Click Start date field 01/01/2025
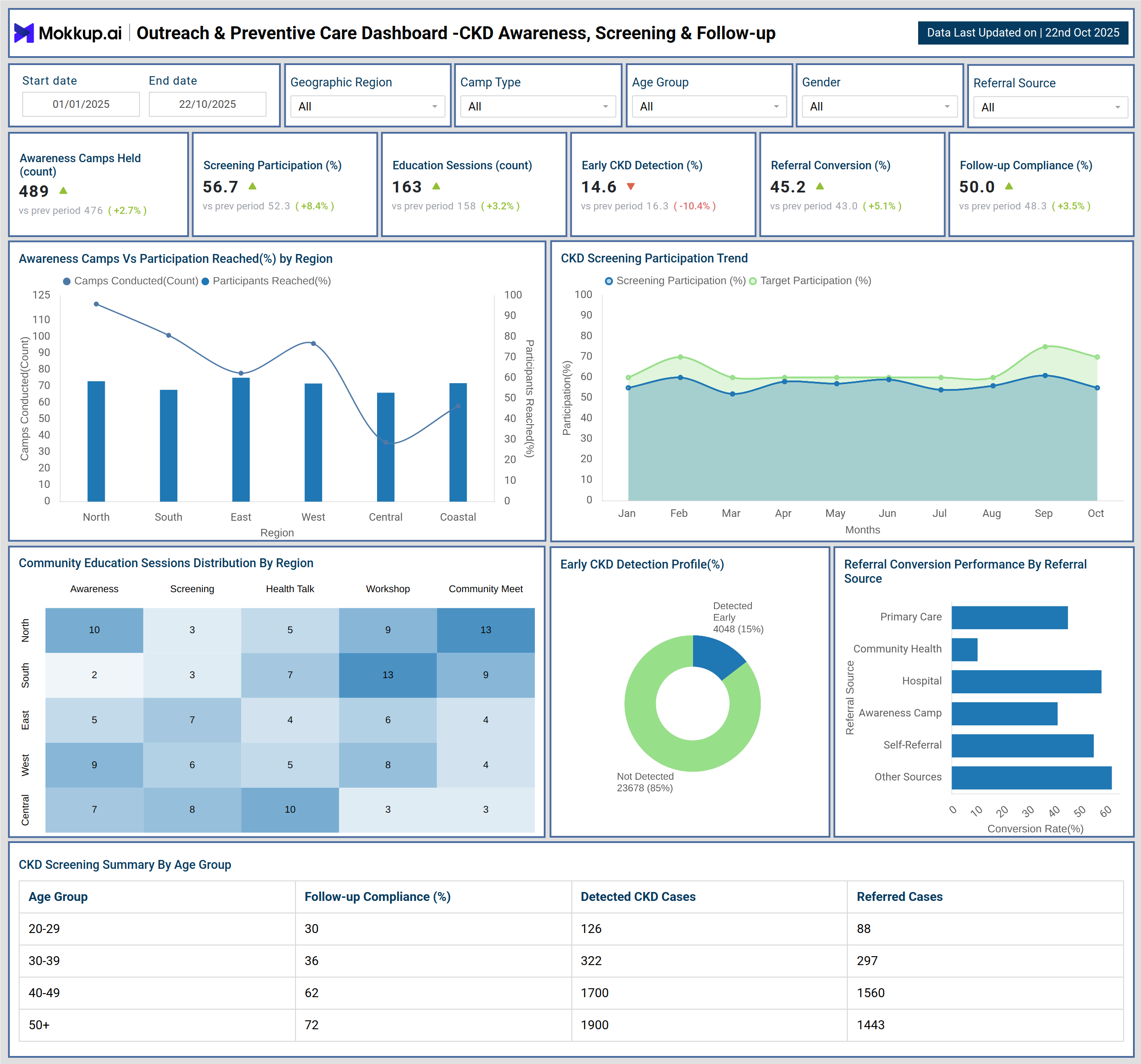 pos(81,104)
